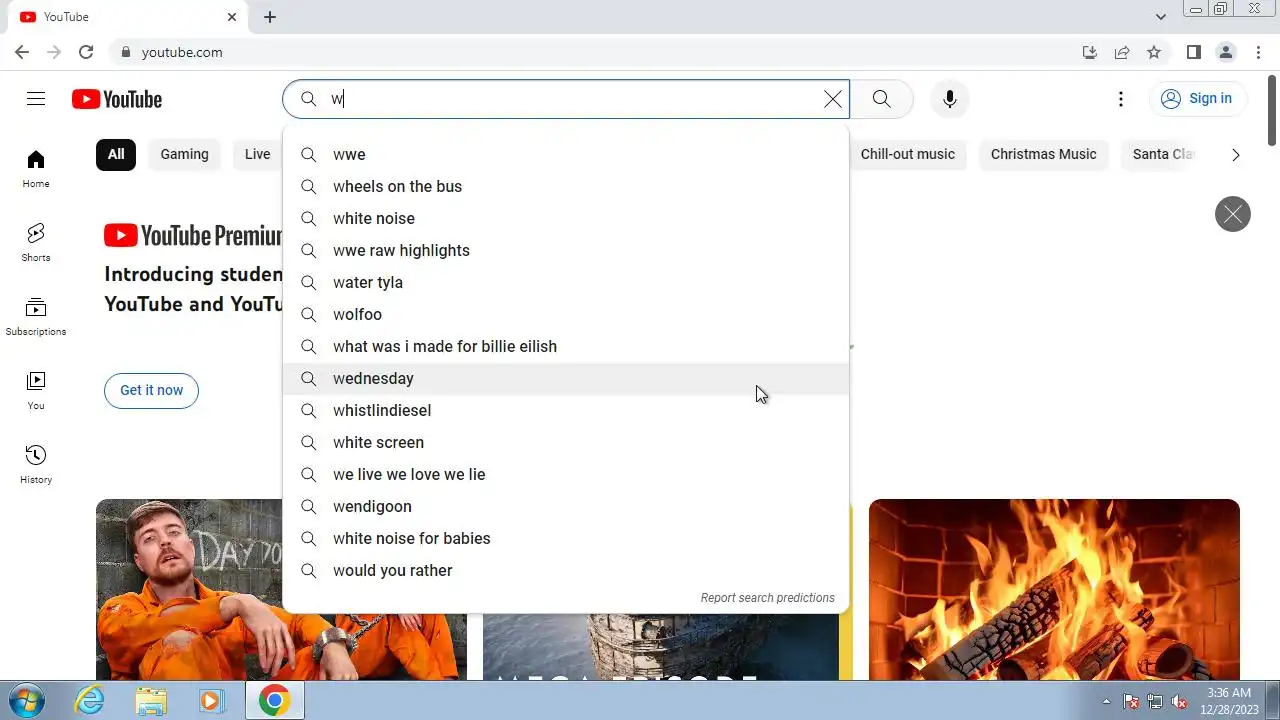Choose 'wheels on the bus' suggestion
This screenshot has width=1280, height=720.
click(x=566, y=186)
